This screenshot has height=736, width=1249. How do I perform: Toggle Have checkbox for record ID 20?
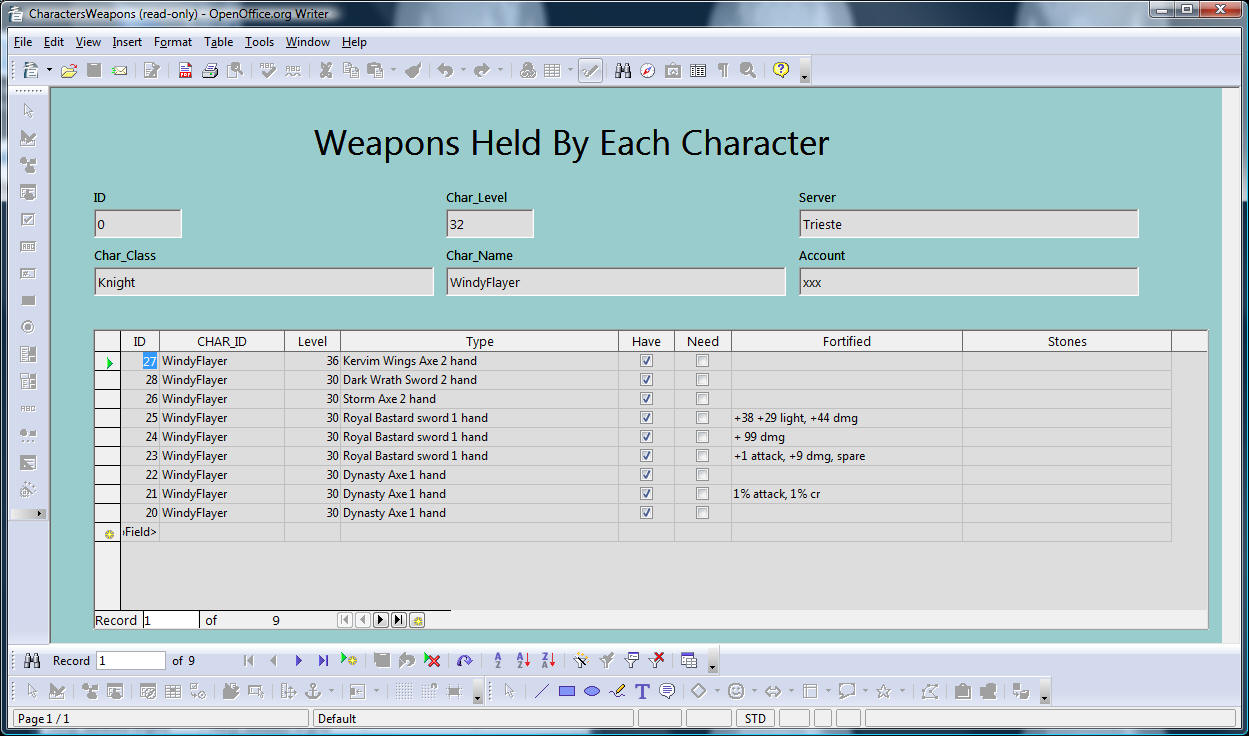tap(646, 513)
